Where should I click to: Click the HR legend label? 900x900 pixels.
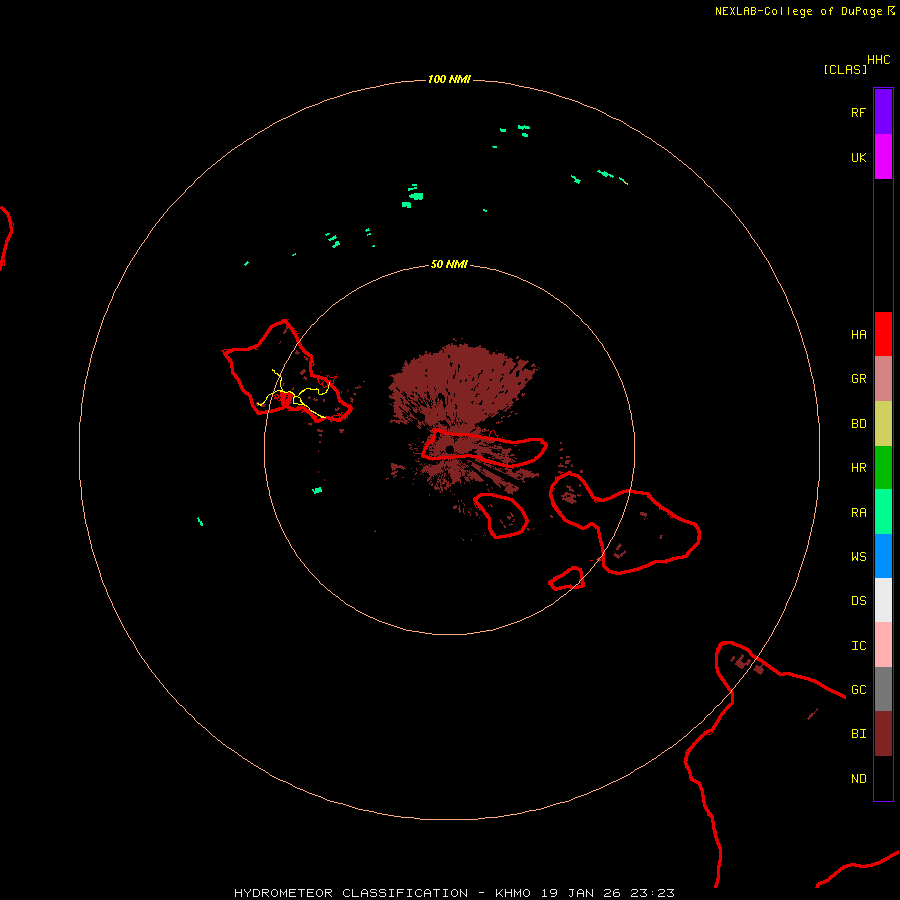(x=858, y=468)
